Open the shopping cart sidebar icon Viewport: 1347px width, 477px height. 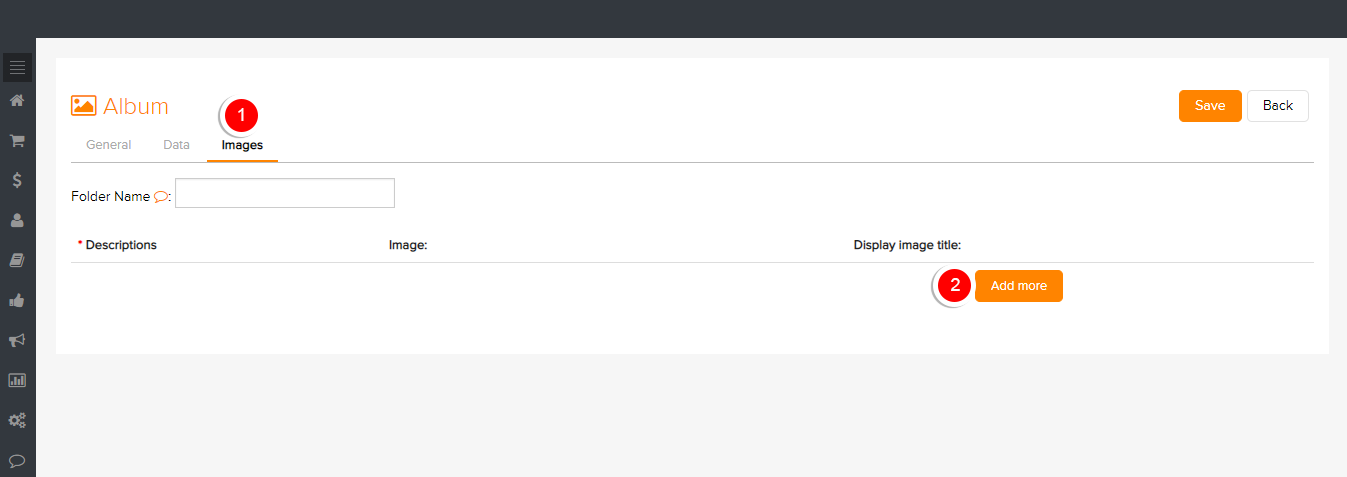[x=17, y=140]
